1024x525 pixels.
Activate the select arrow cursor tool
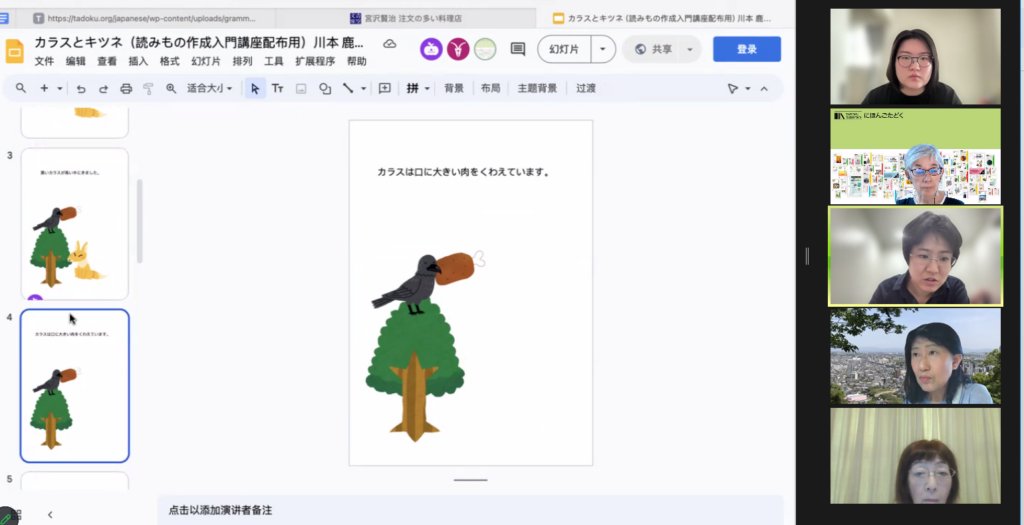(x=255, y=89)
